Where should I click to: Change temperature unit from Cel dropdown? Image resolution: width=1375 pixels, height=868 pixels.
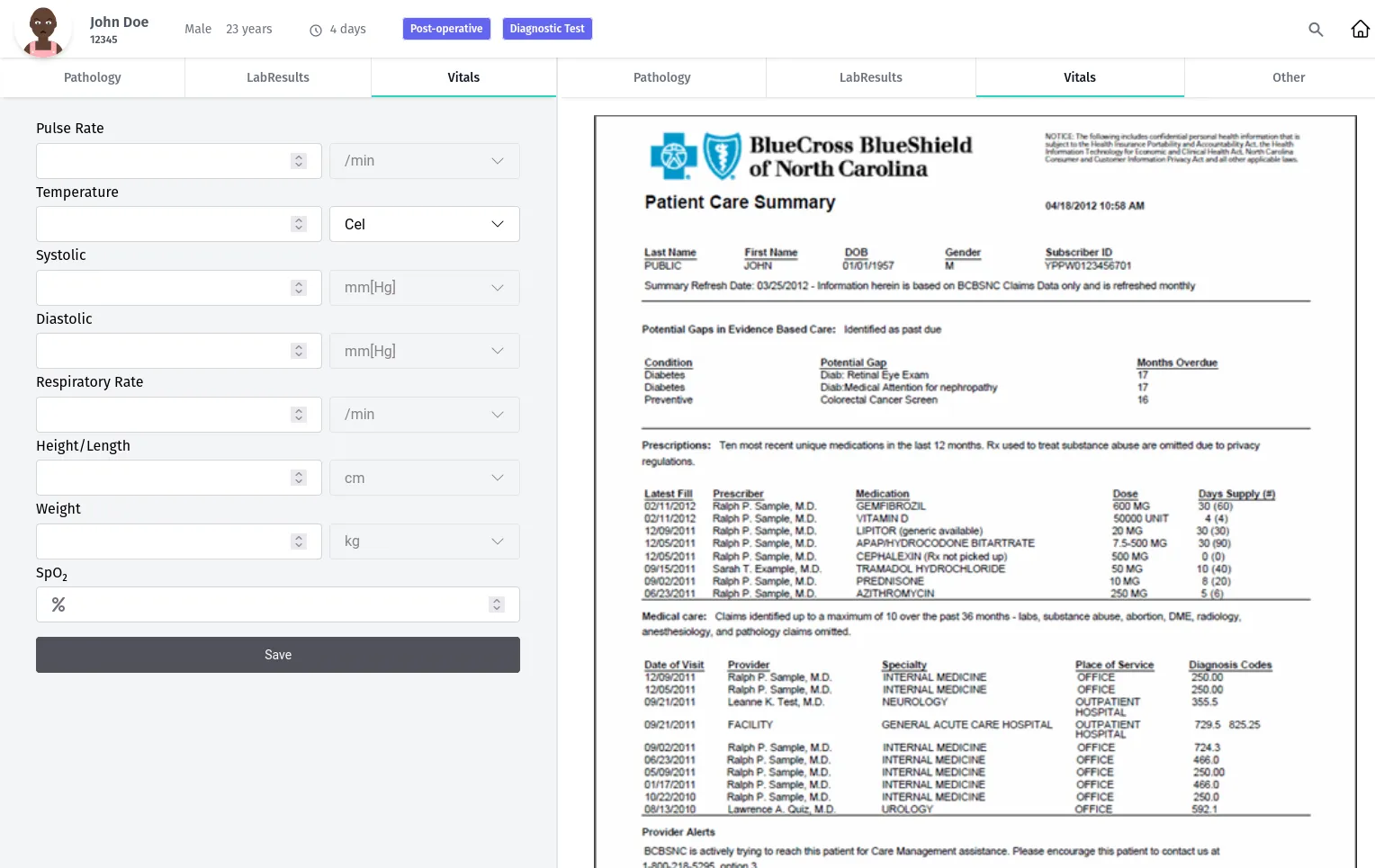(424, 223)
